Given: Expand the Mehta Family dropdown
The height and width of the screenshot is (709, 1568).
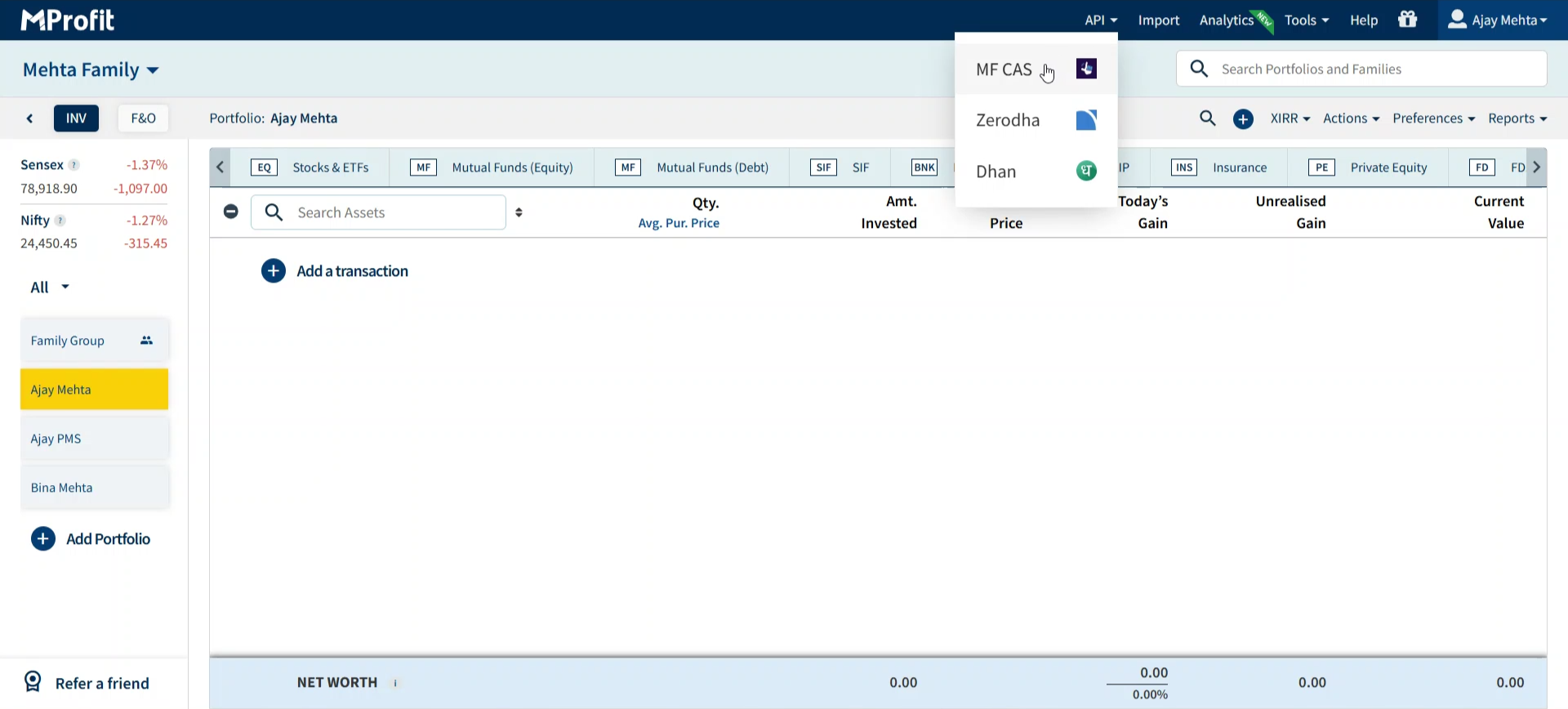Looking at the screenshot, I should pos(91,70).
